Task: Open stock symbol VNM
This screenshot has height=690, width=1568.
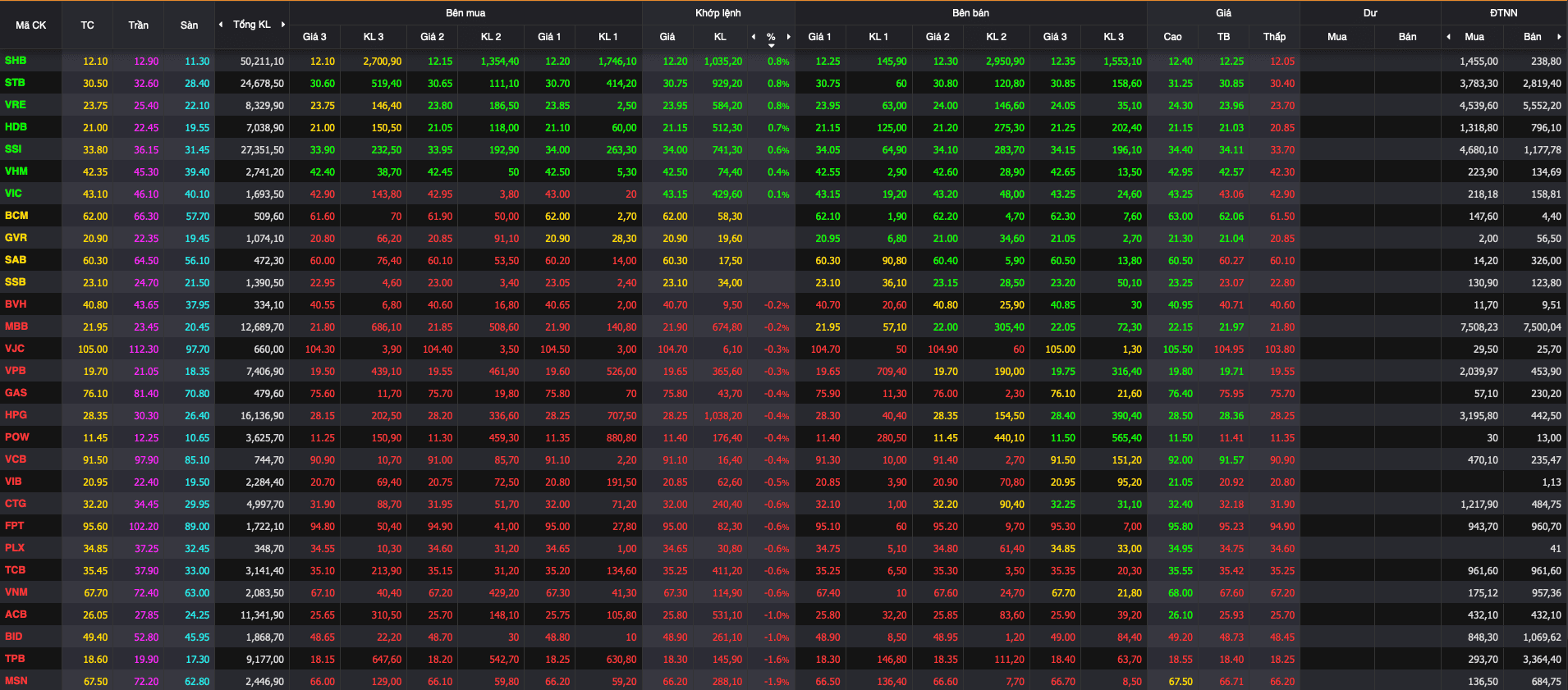Action: coord(16,592)
